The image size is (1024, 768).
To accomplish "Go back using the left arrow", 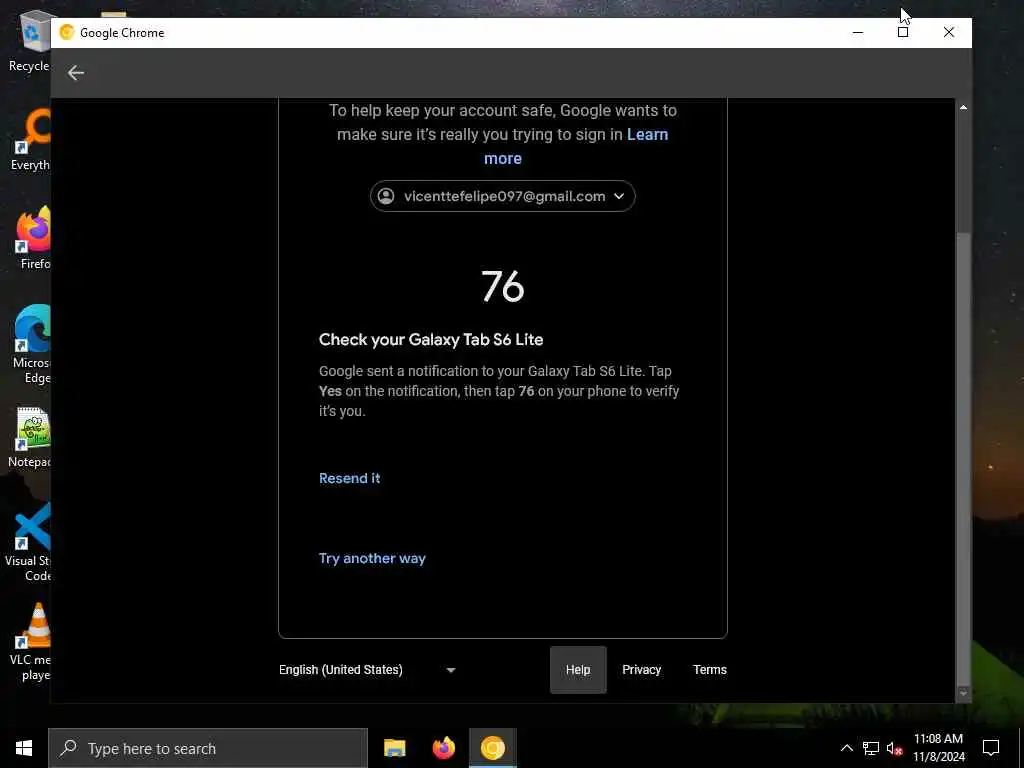I will tap(76, 72).
